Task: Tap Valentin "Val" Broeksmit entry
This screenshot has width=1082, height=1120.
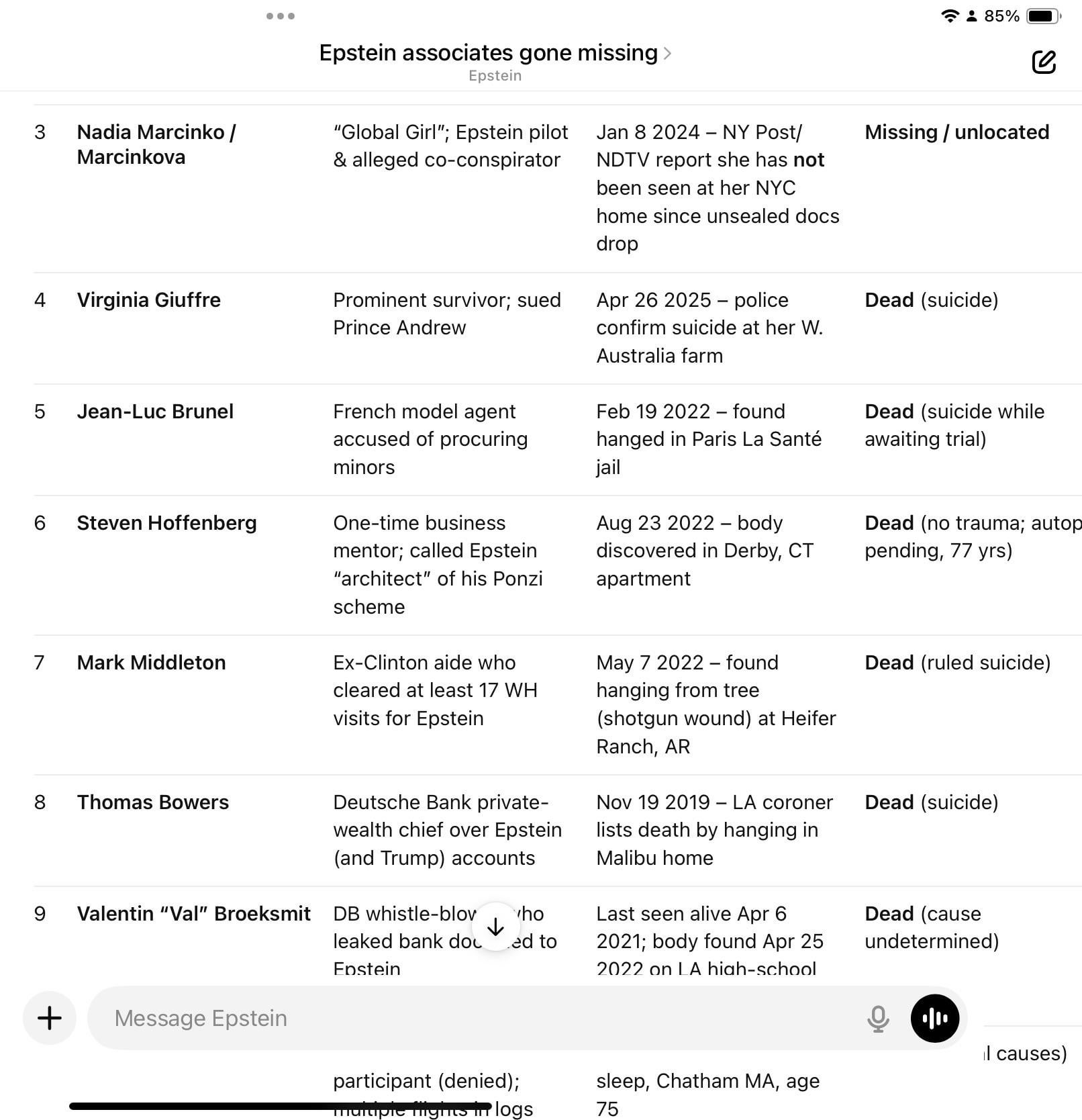Action: (x=194, y=914)
